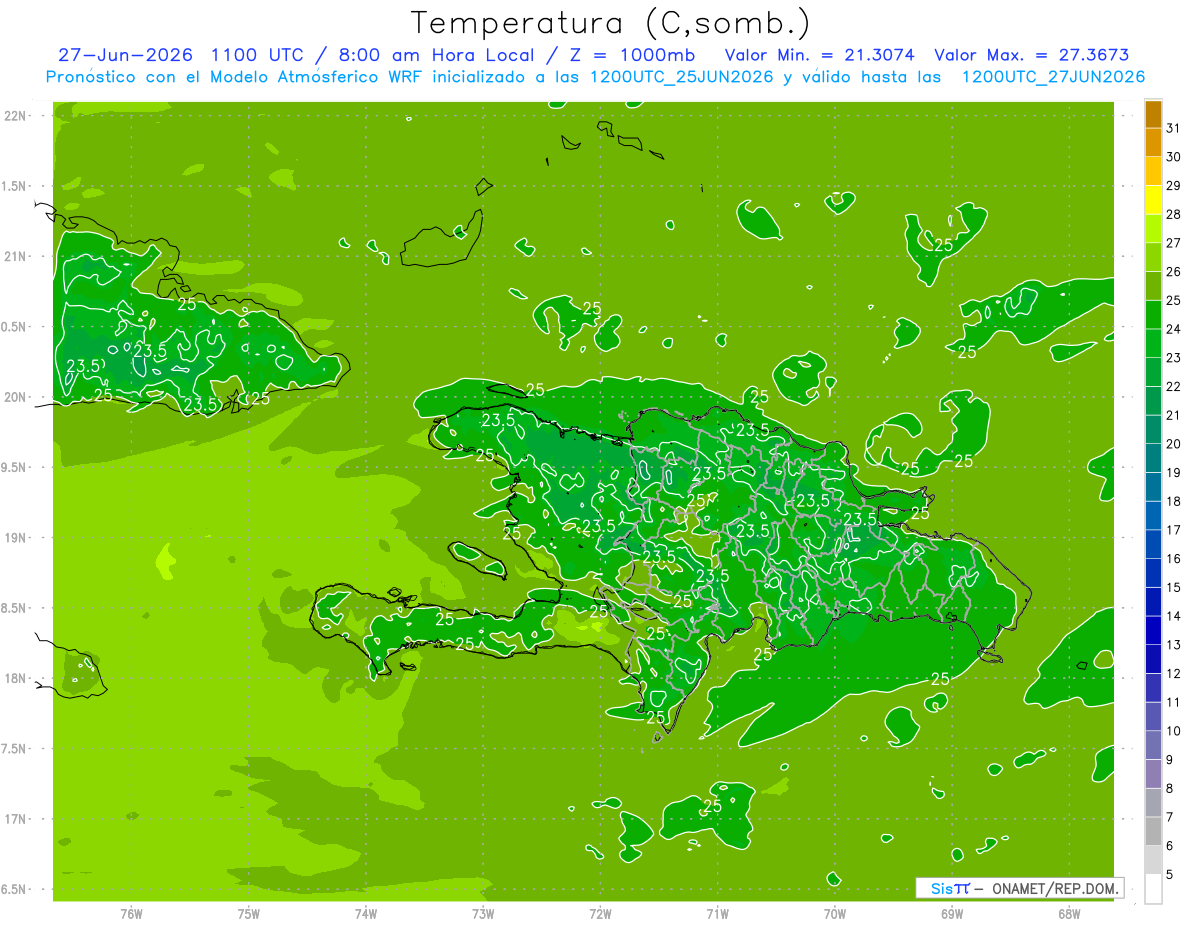
Task: Select color scale swatch between 29 and 30
Action: (1153, 171)
